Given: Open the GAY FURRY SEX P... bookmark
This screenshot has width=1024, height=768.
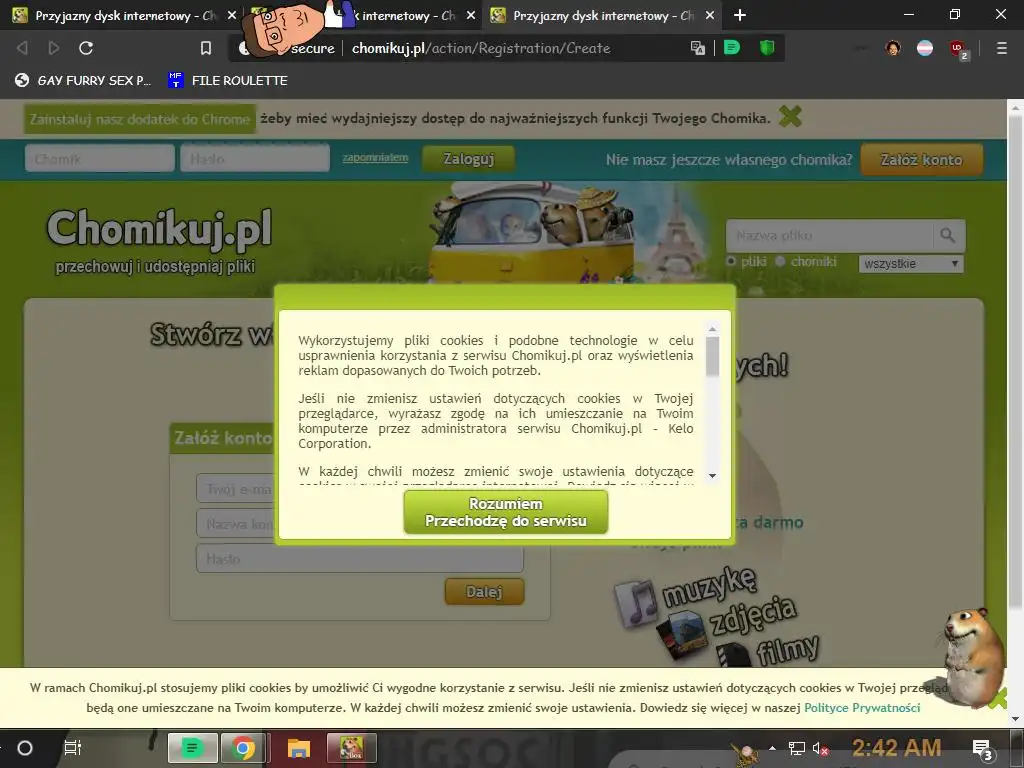Looking at the screenshot, I should click(83, 80).
